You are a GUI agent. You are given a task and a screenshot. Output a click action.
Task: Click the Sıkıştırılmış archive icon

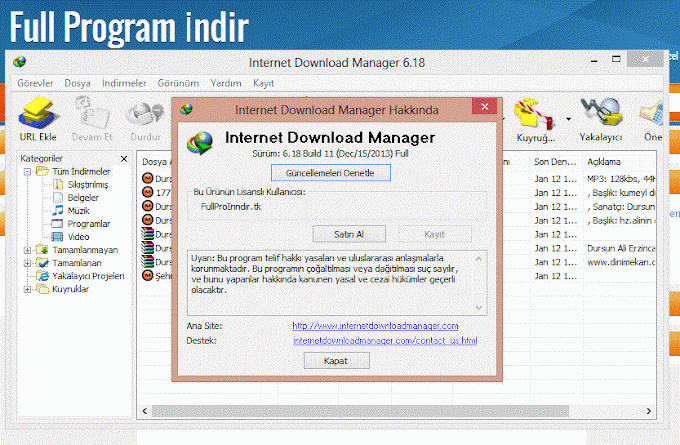(x=57, y=185)
